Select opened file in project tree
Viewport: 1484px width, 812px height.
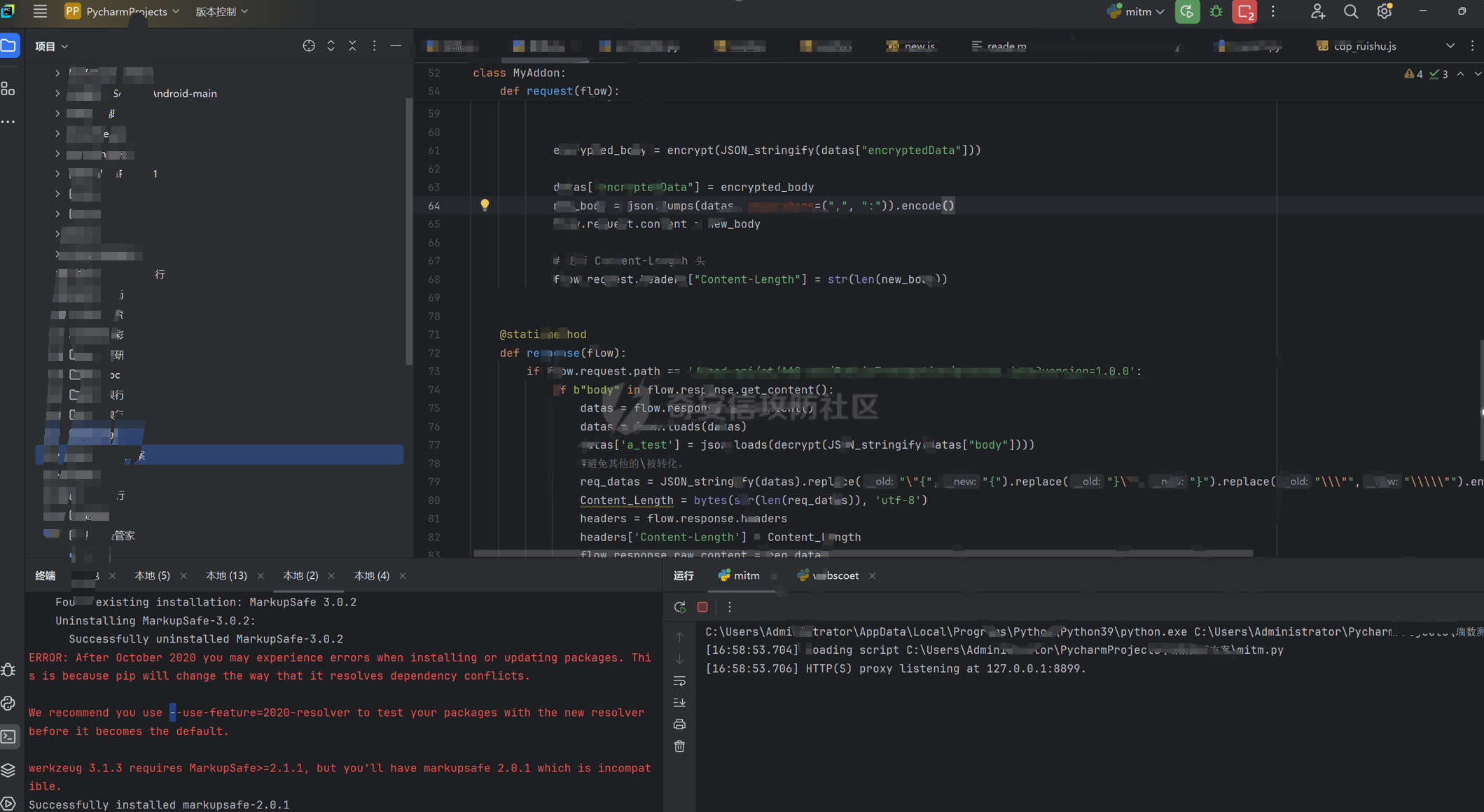[x=308, y=46]
